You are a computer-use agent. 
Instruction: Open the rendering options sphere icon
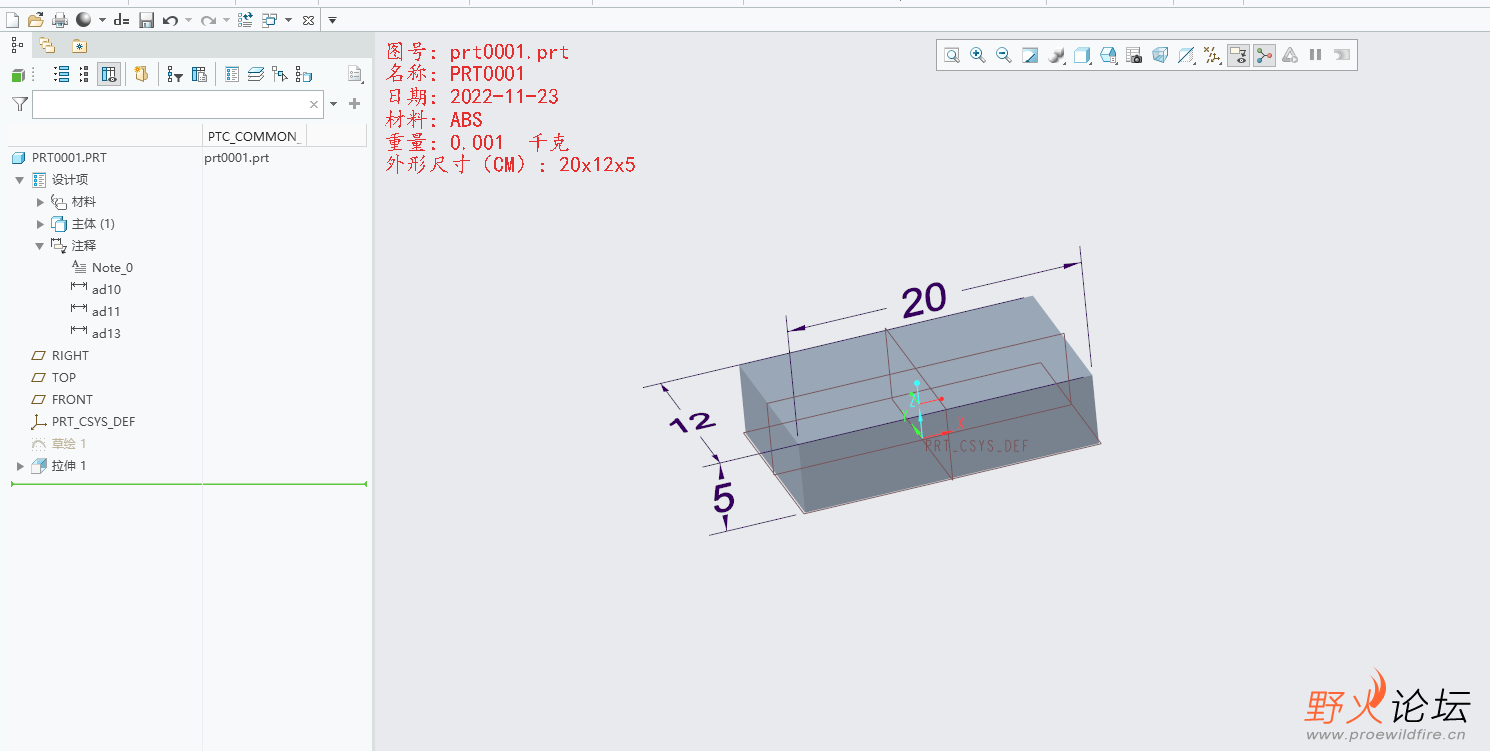coord(1056,55)
